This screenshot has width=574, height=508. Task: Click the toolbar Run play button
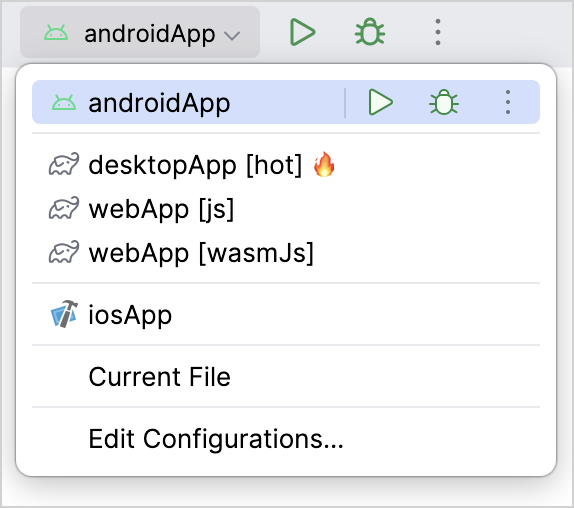coord(302,33)
